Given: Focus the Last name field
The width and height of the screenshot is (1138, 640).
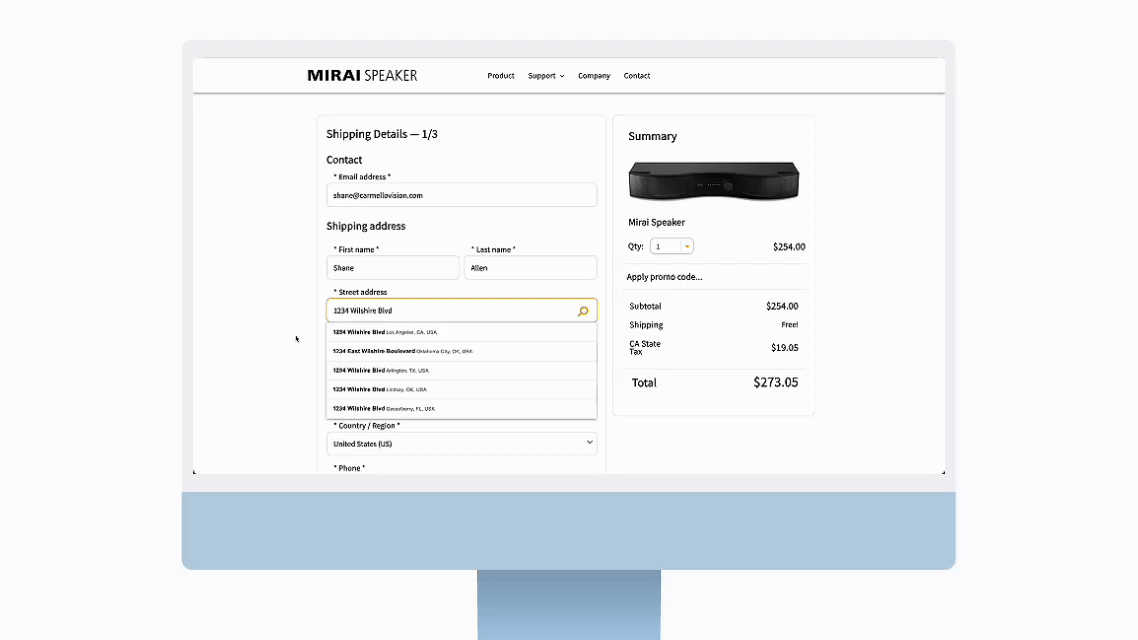Looking at the screenshot, I should (531, 268).
